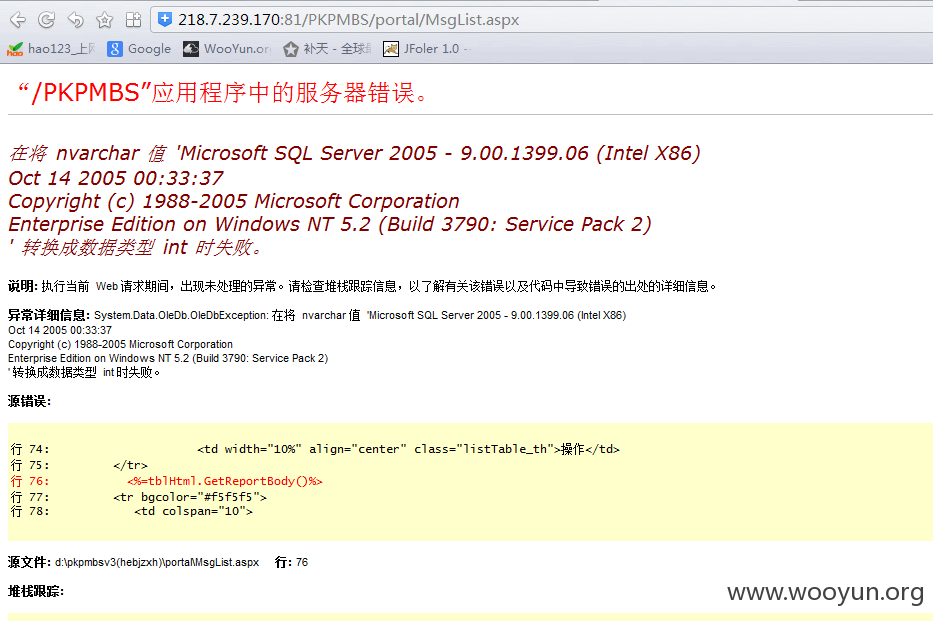
Task: Open the hao123 bookmark
Action: click(x=51, y=49)
